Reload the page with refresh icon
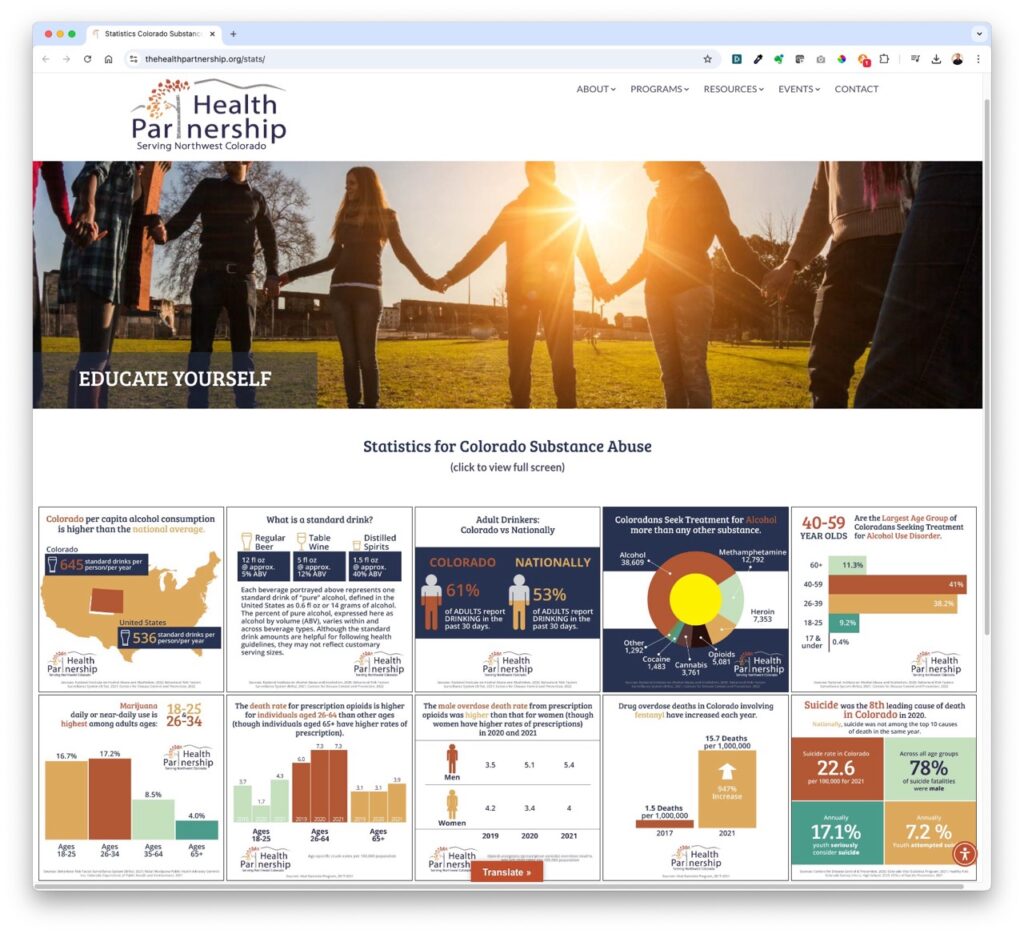This screenshot has height=934, width=1024. click(88, 59)
